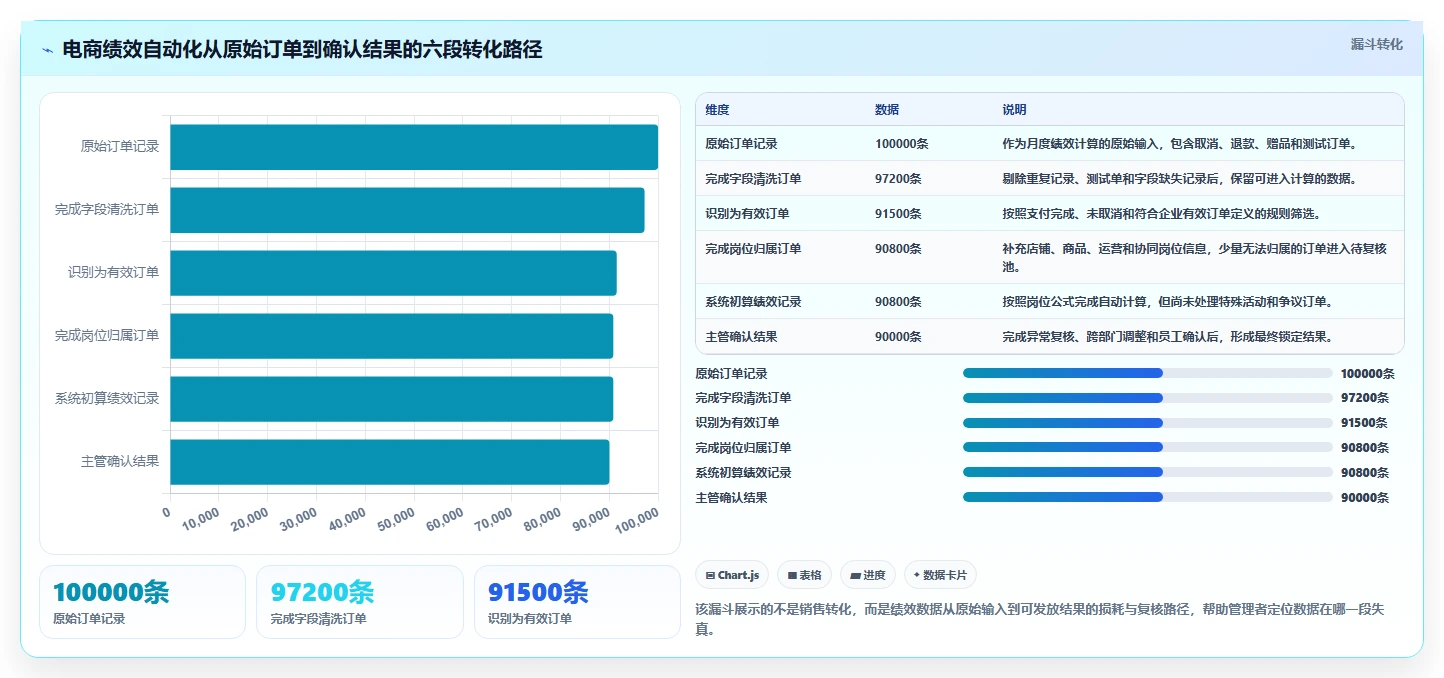Screen dimensions: 1444x678
Task: Click the 完成字段清洗订单 progress bar
Action: [x=1148, y=398]
